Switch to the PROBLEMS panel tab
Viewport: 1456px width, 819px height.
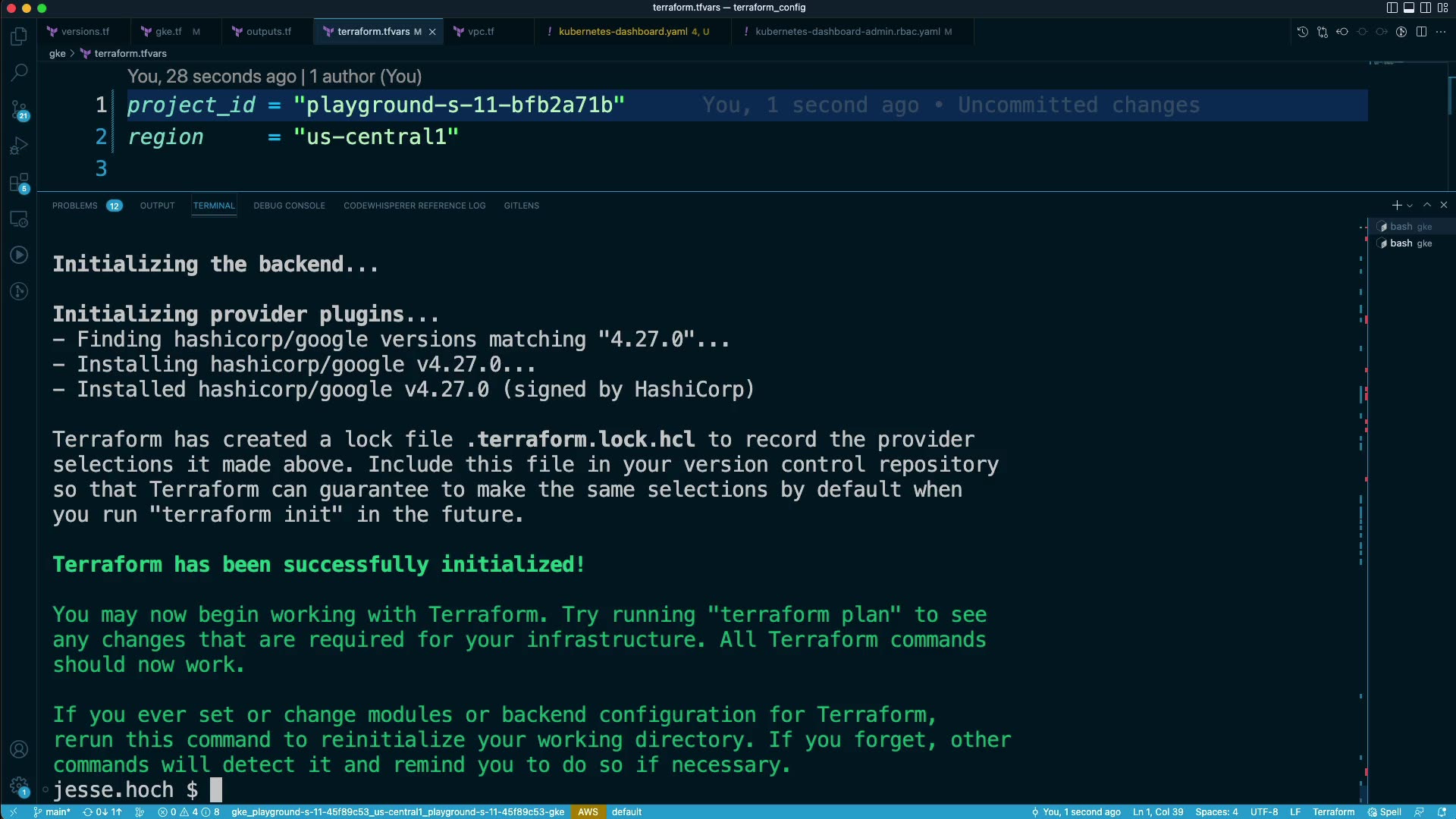pyautogui.click(x=75, y=206)
